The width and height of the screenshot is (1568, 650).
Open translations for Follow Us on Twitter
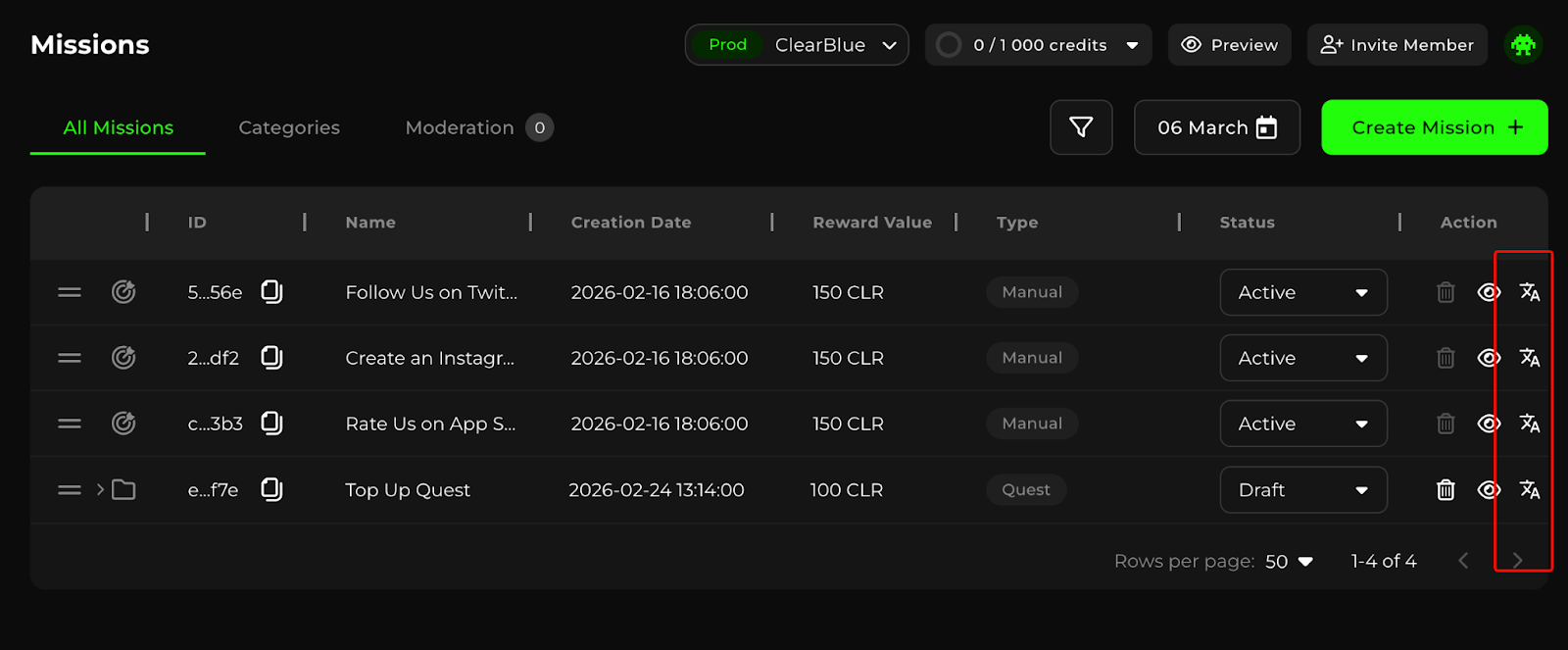[x=1529, y=292]
